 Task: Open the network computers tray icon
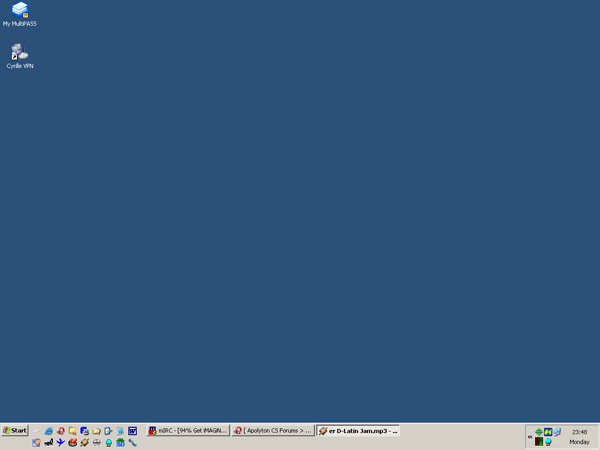(x=557, y=432)
